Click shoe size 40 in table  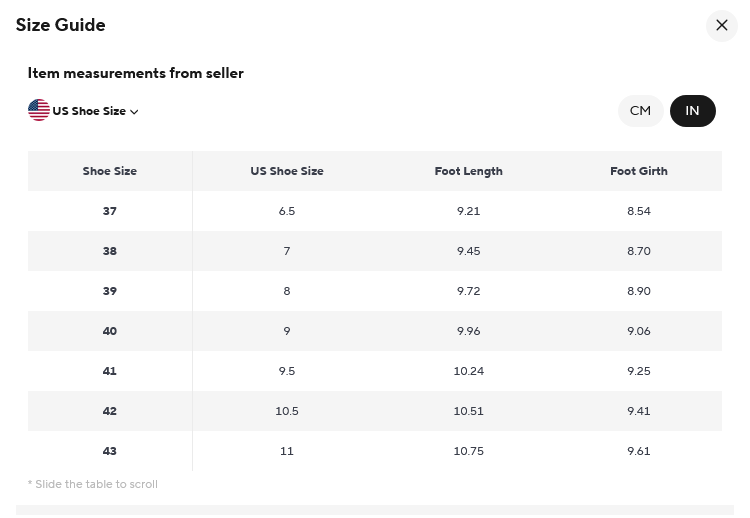(x=110, y=331)
